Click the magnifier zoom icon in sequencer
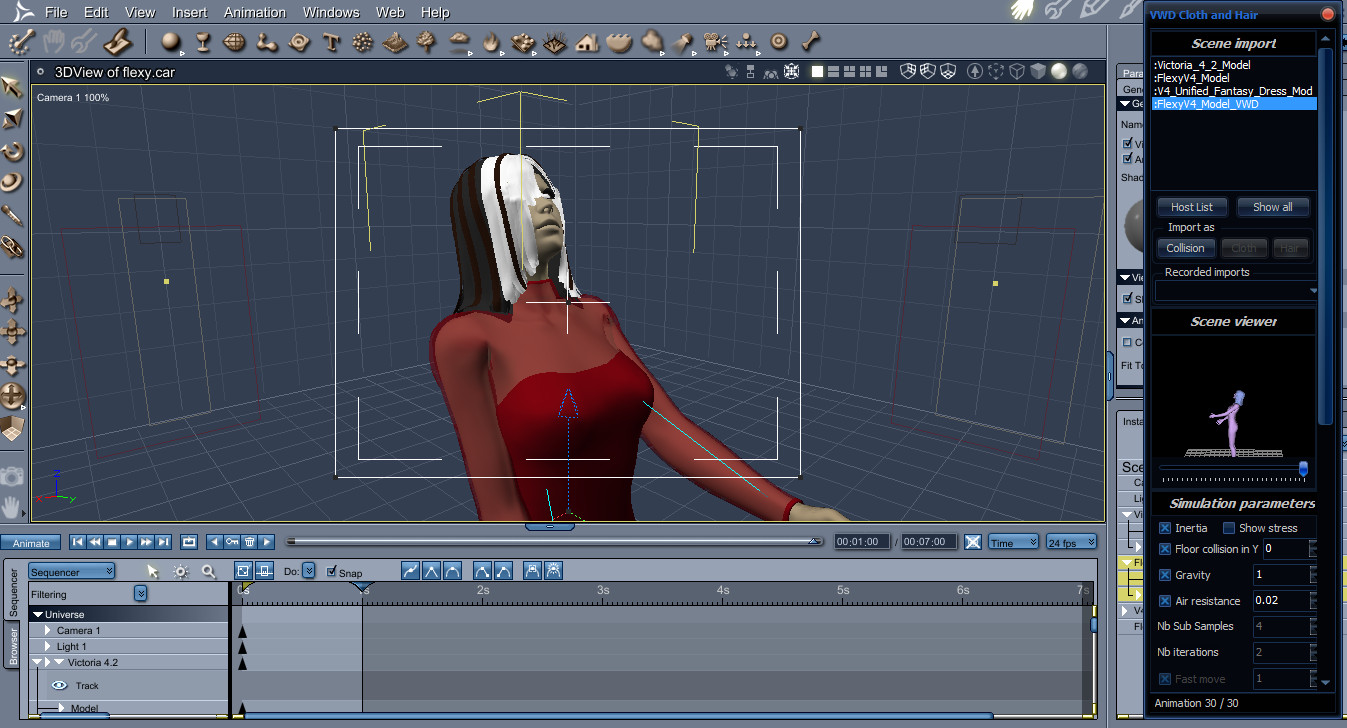The height and width of the screenshot is (728, 1347). click(x=209, y=571)
